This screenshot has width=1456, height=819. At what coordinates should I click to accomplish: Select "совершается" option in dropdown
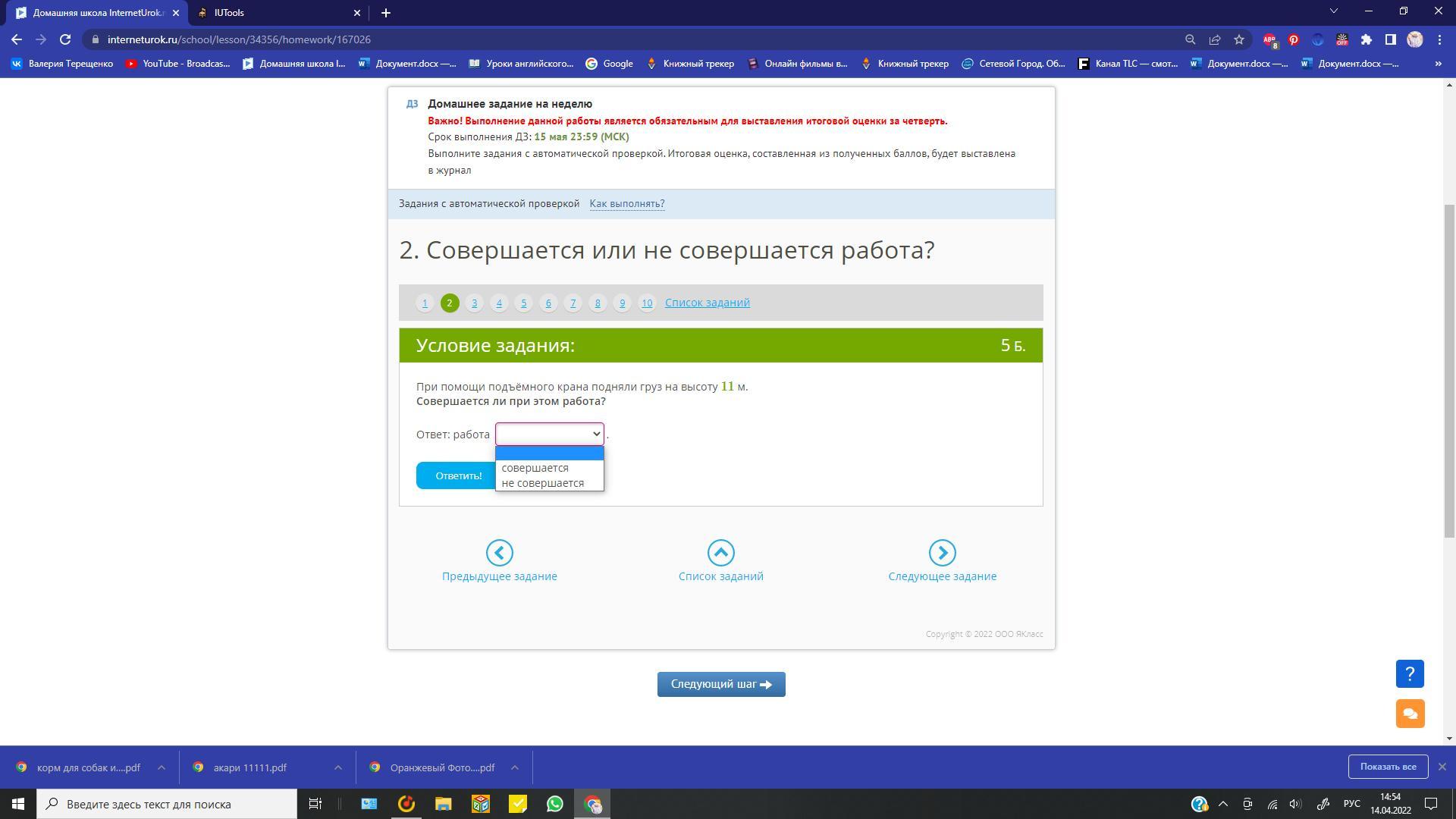[535, 468]
